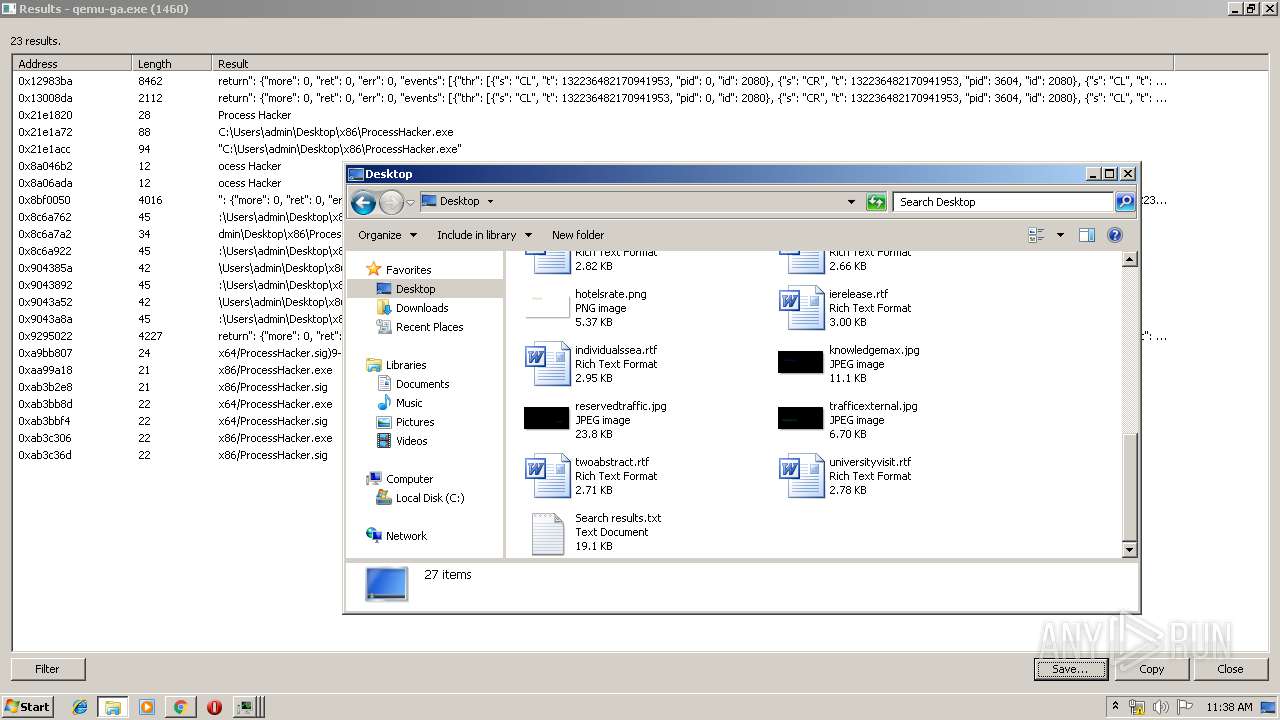This screenshot has width=1280, height=720.
Task: Click the Search Desktop input field
Action: (x=1002, y=202)
